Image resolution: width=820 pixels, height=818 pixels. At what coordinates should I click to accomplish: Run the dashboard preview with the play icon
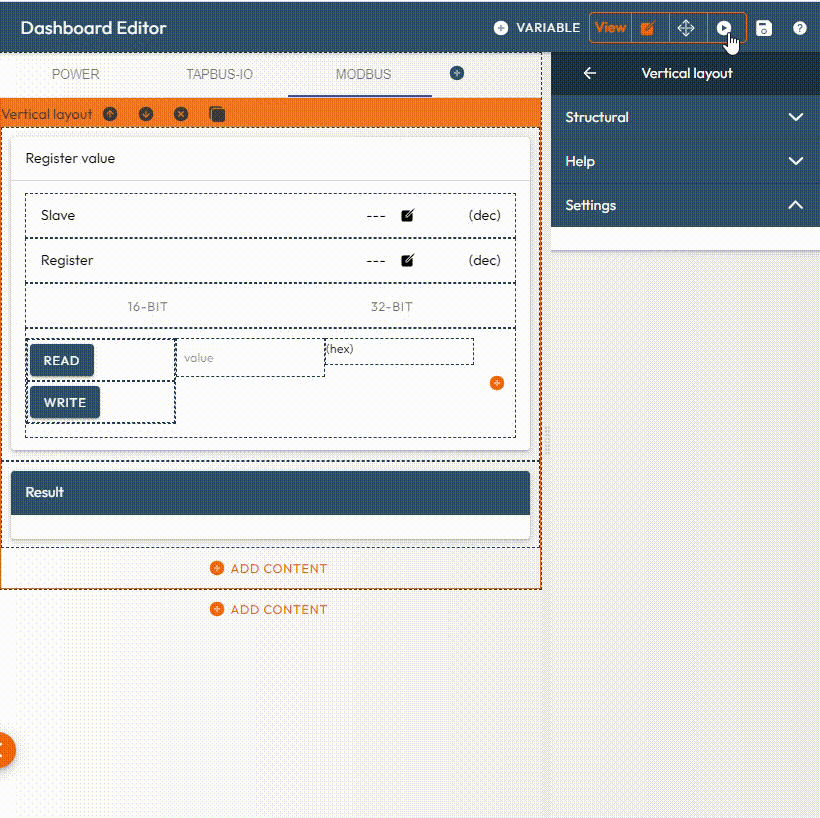[724, 28]
